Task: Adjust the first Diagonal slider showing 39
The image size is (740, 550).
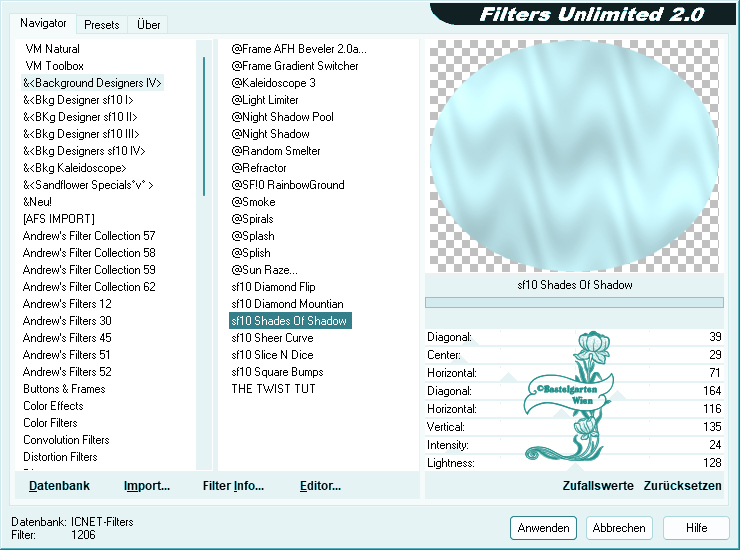Action: [x=574, y=337]
